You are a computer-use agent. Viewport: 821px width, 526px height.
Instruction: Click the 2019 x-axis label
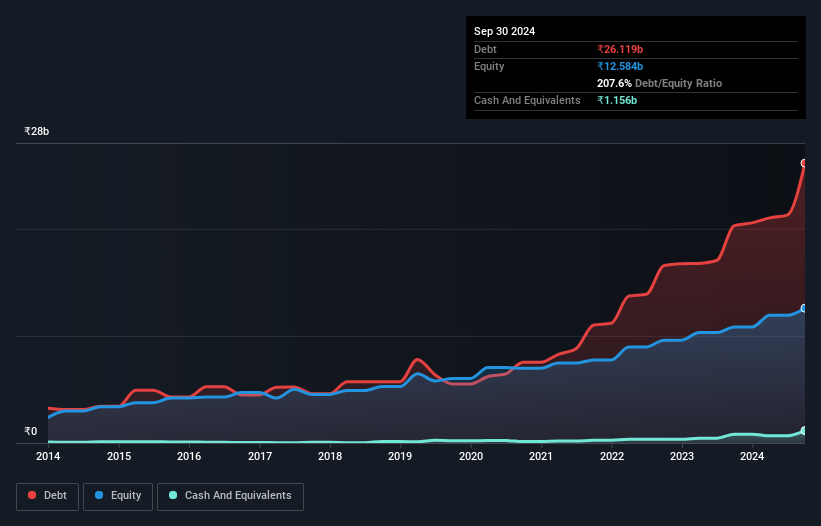pos(400,456)
